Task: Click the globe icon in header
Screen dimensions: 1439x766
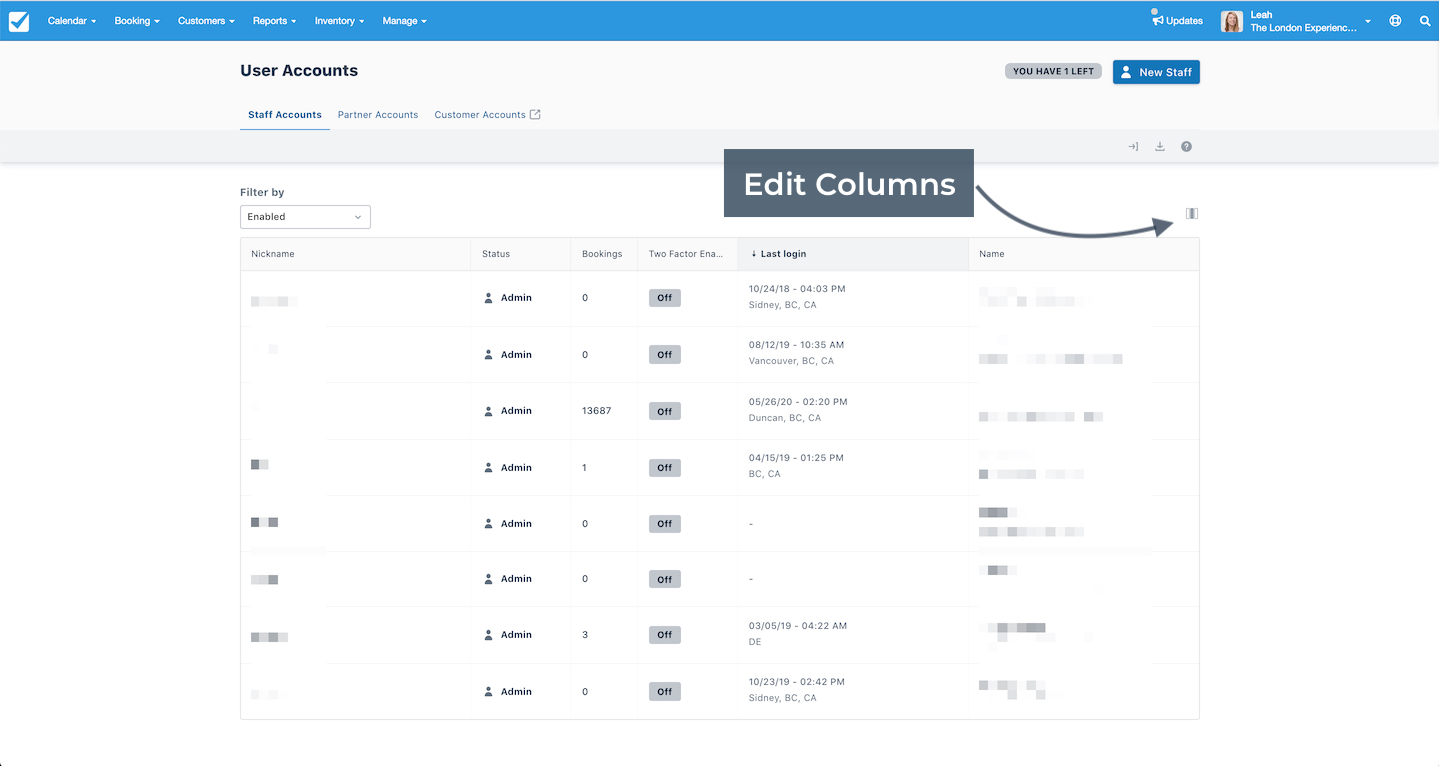Action: pos(1395,21)
